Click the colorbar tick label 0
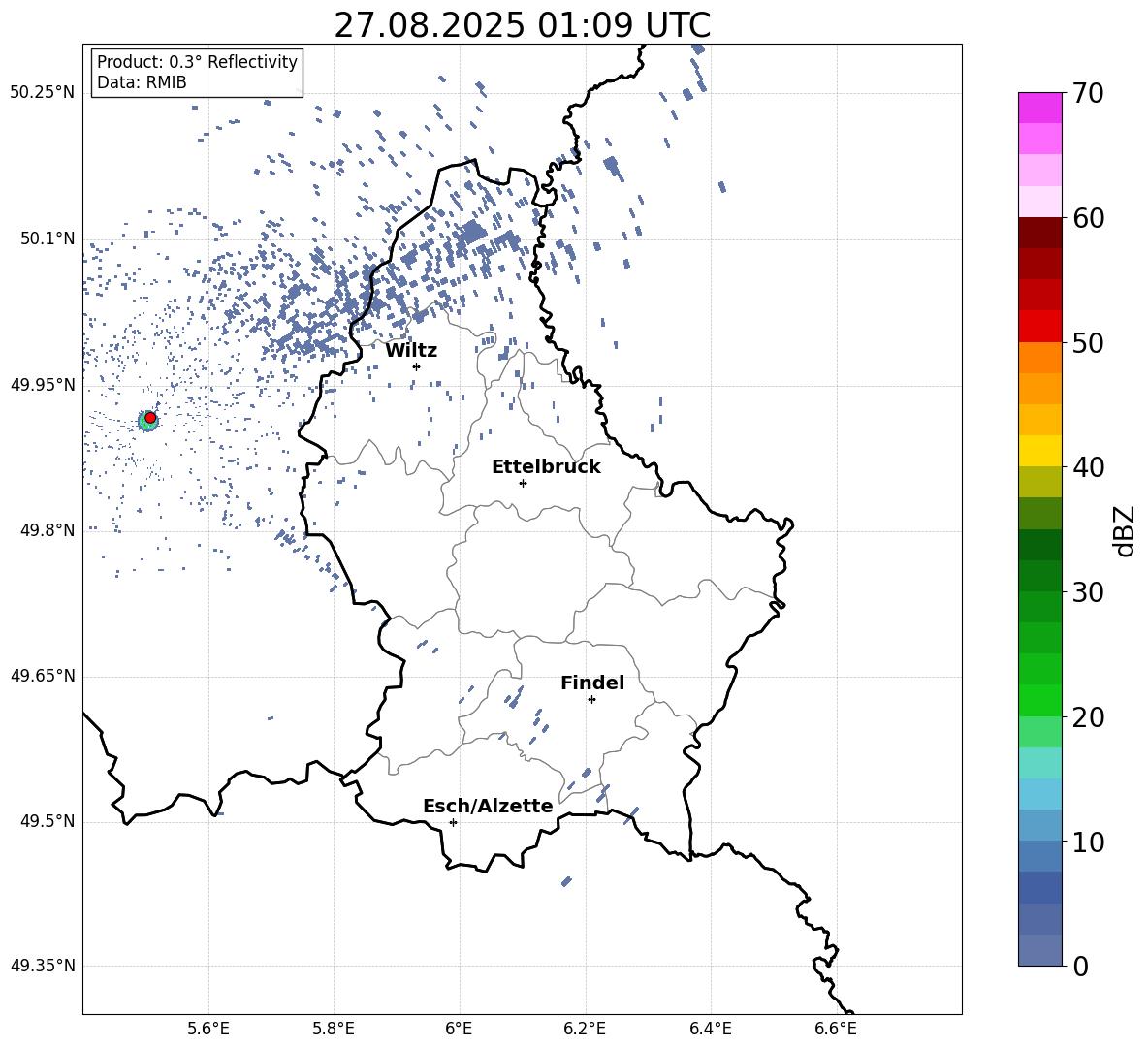Screen dimensions: 1148x1048 [1080, 966]
